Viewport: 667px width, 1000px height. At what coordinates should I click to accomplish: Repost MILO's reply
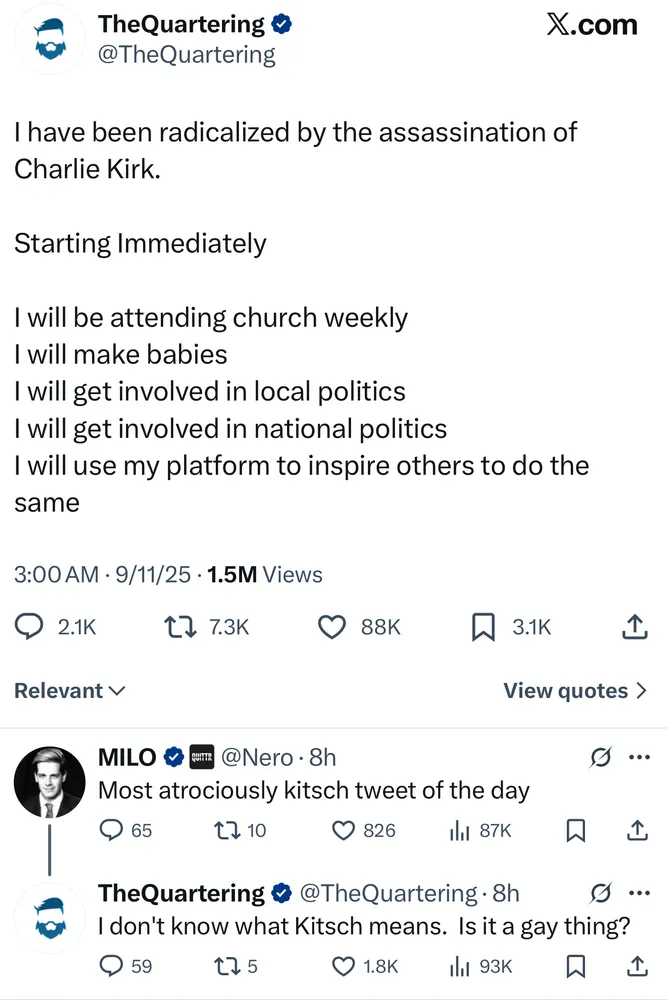[228, 830]
